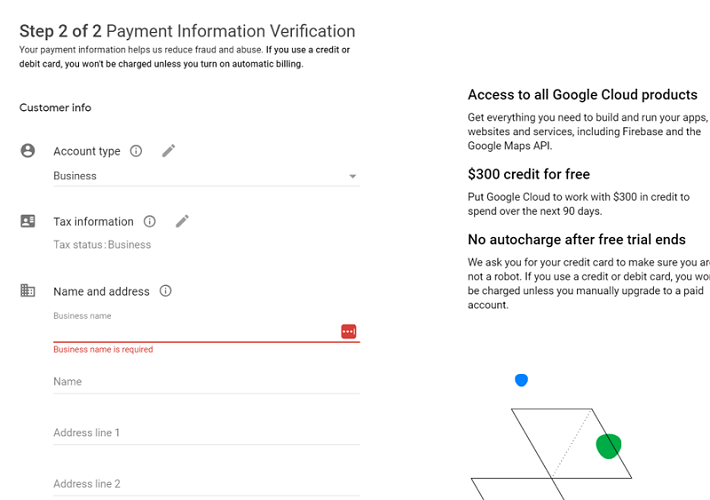Open the Account type info tooltip
Screen dimensions: 710x500
tap(136, 151)
